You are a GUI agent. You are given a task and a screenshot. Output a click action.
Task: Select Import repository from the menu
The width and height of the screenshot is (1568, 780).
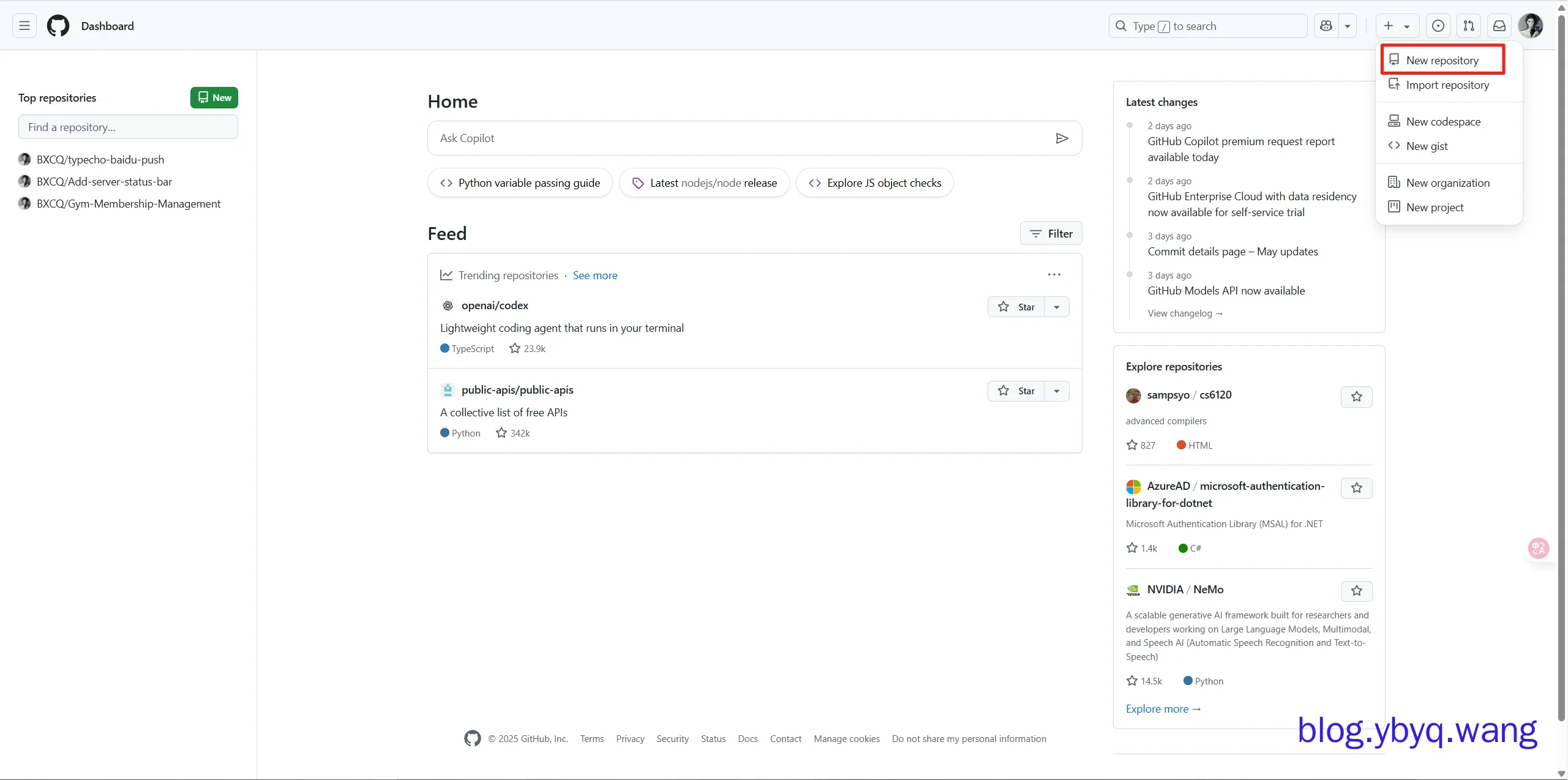[1447, 84]
